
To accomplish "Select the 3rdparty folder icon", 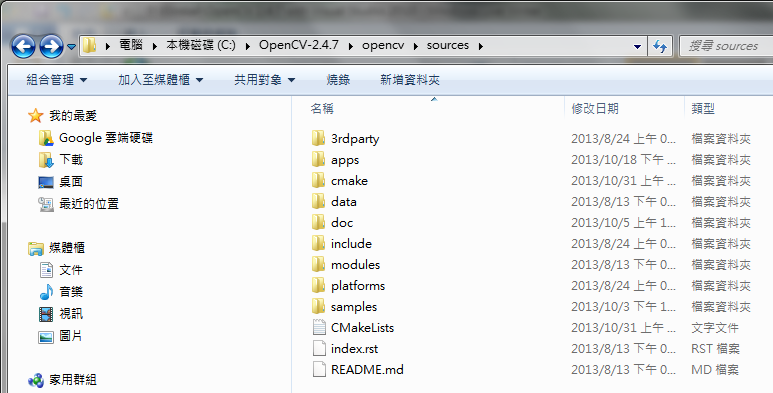I will (318, 138).
